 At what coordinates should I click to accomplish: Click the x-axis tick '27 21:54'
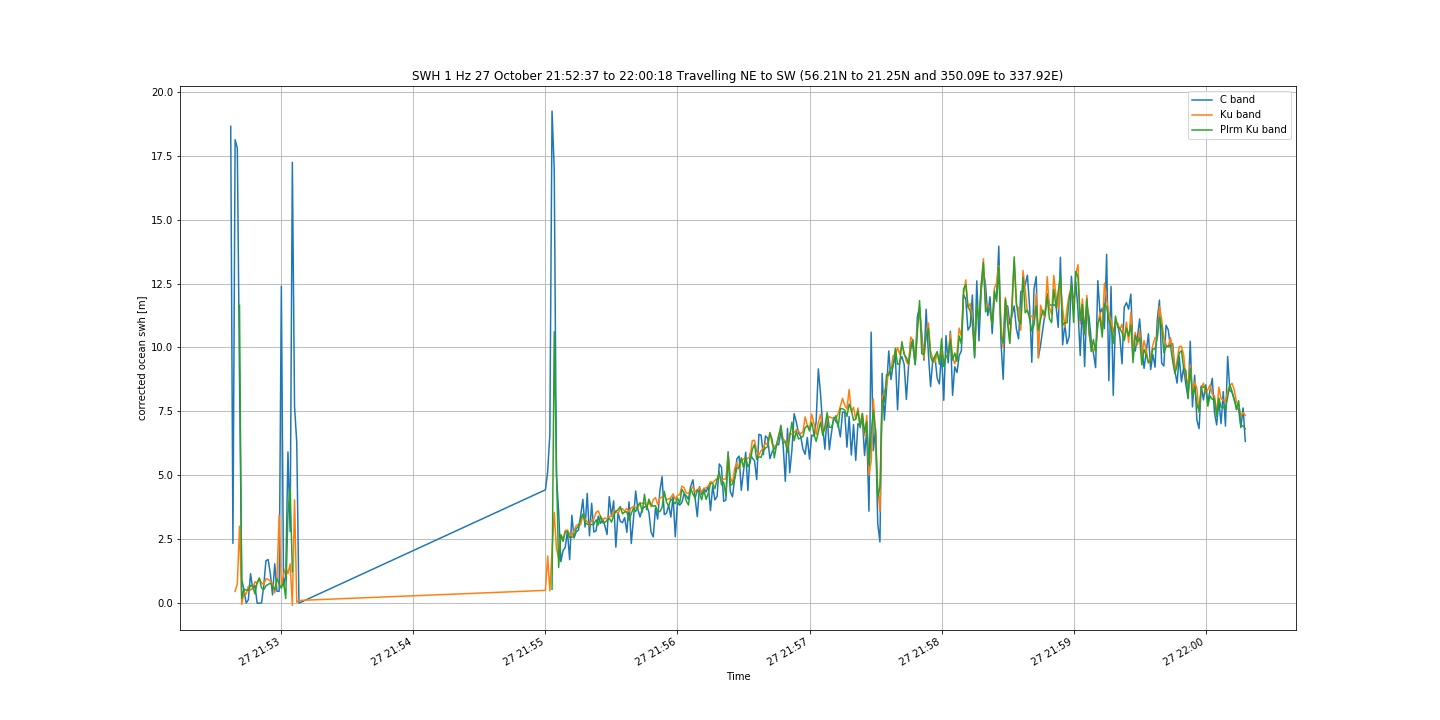pos(393,652)
